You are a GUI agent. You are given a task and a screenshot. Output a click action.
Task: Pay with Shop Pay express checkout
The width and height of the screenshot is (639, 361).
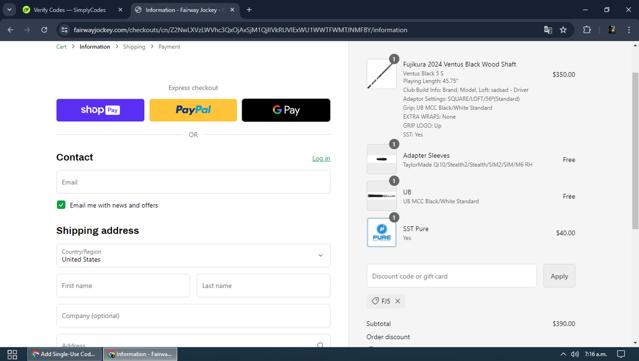[100, 110]
